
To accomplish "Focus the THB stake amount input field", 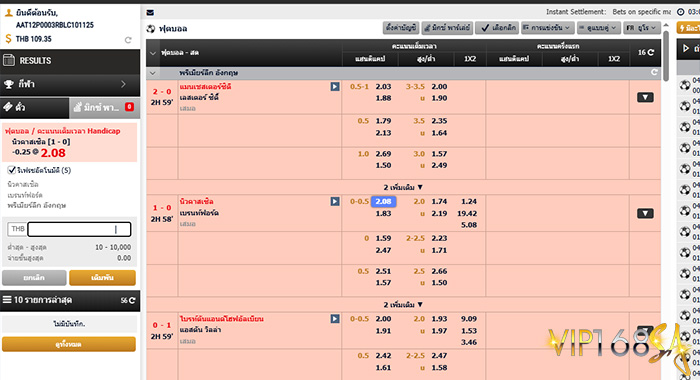I will coord(79,230).
